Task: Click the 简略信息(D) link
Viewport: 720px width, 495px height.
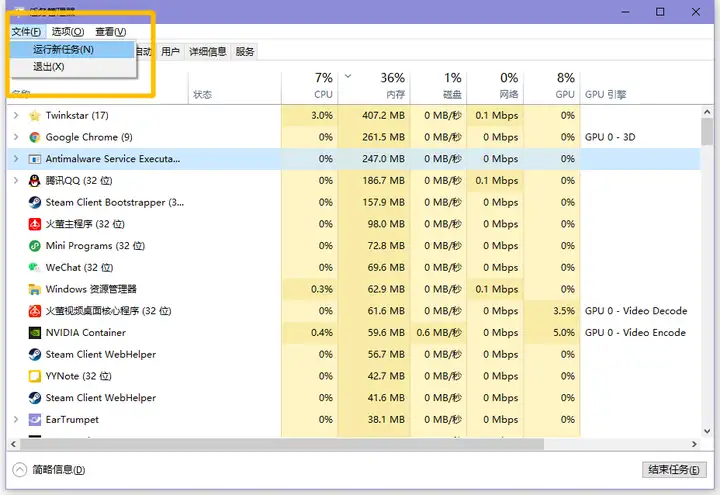Action: [x=59, y=470]
